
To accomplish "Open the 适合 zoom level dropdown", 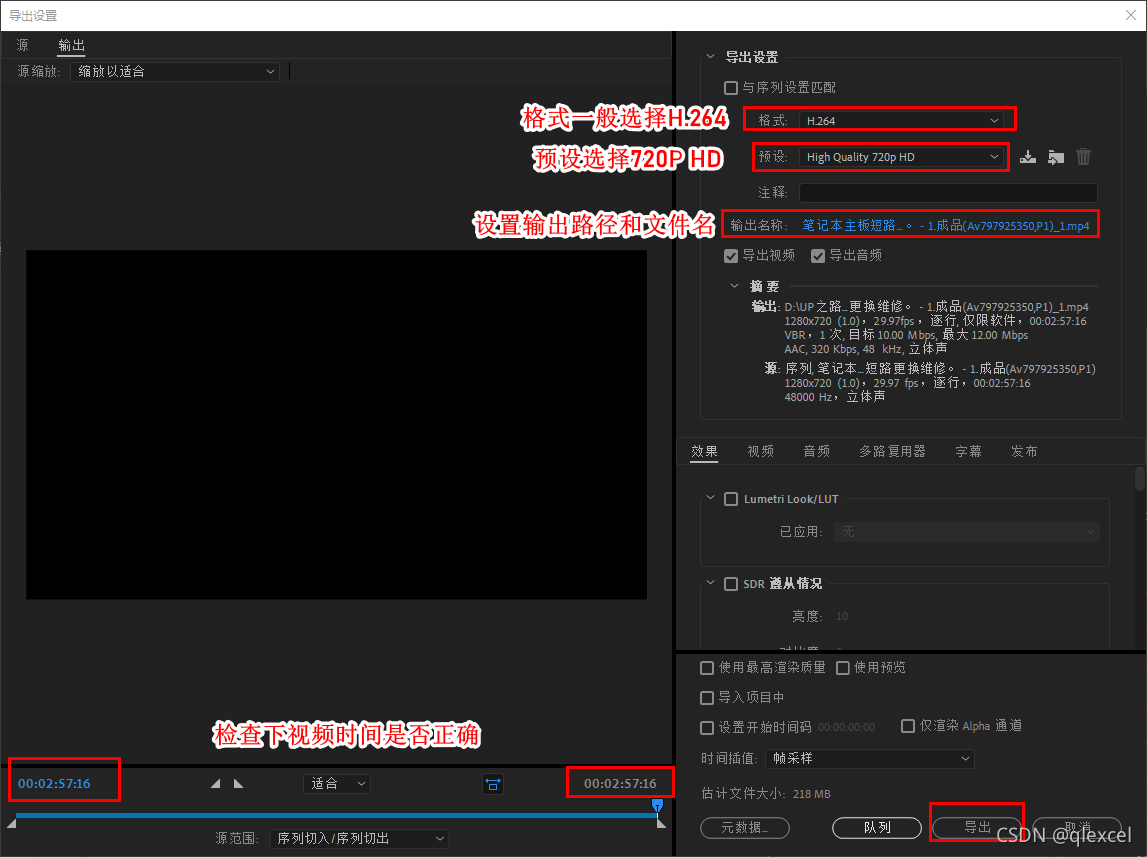I will [x=336, y=784].
